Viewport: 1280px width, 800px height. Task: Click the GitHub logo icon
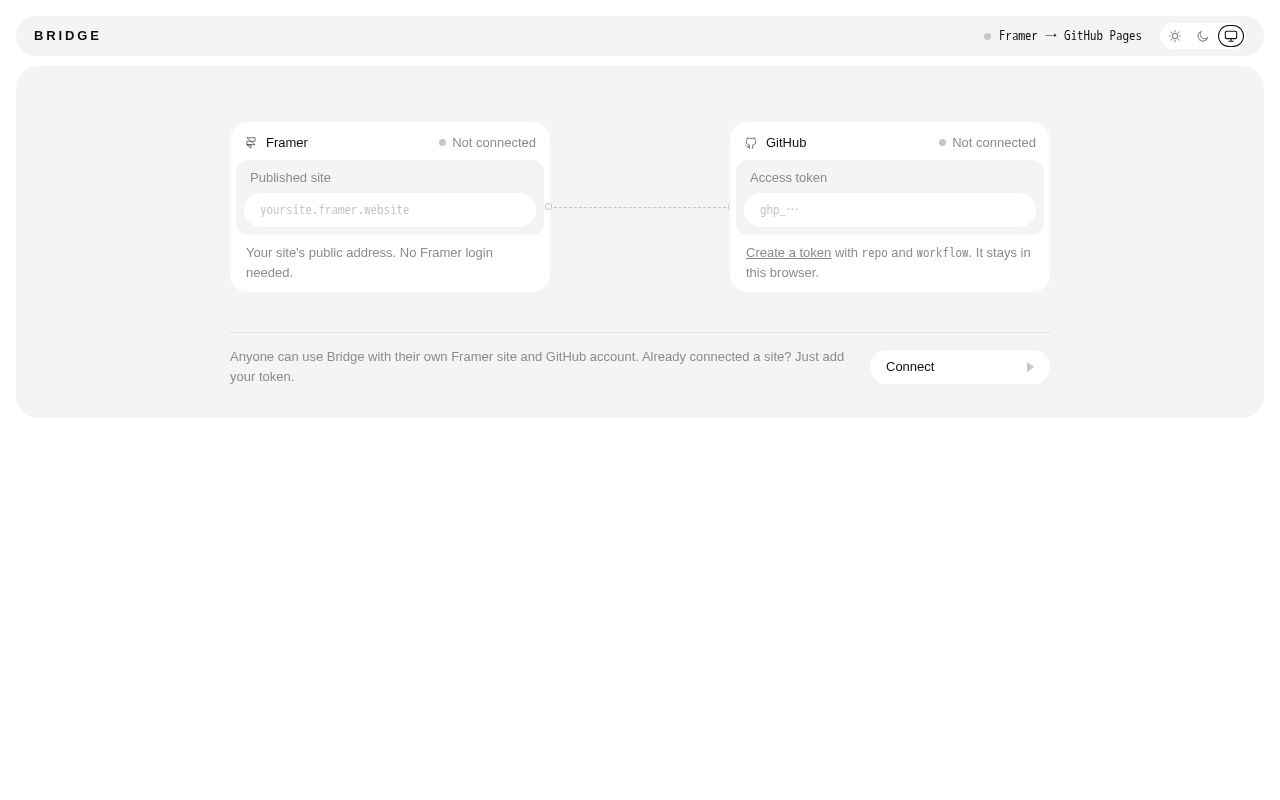751,143
